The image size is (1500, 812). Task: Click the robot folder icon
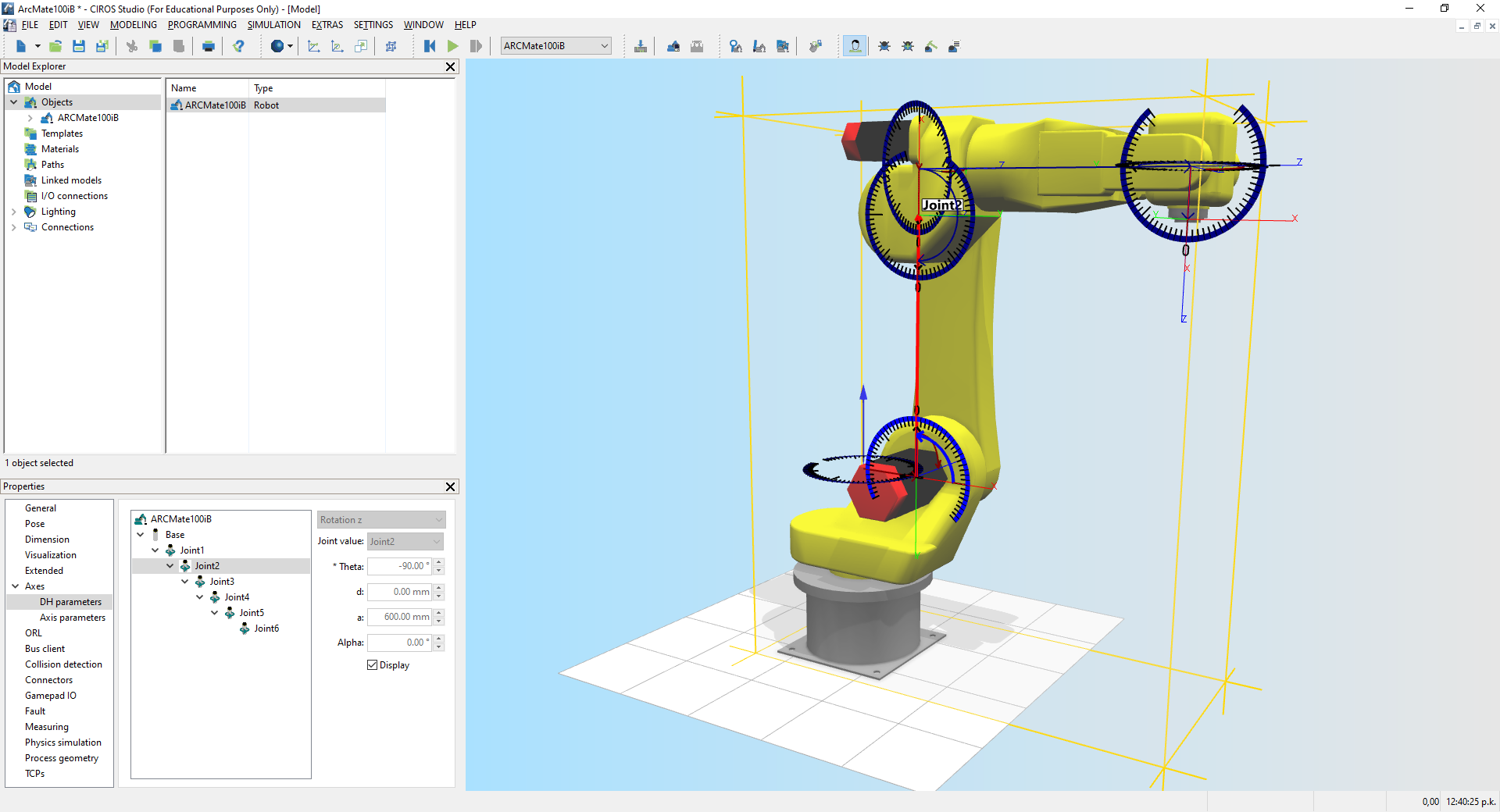tap(783, 46)
